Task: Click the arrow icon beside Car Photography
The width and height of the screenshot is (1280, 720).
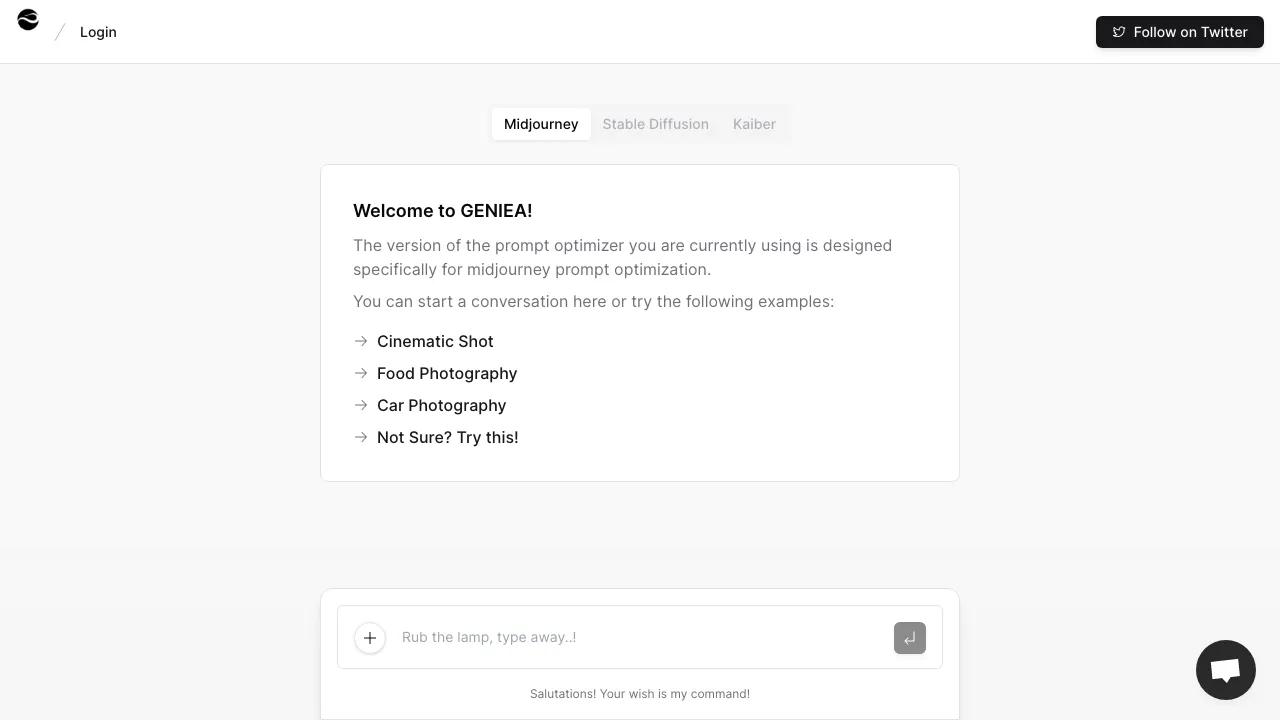Action: click(x=361, y=405)
